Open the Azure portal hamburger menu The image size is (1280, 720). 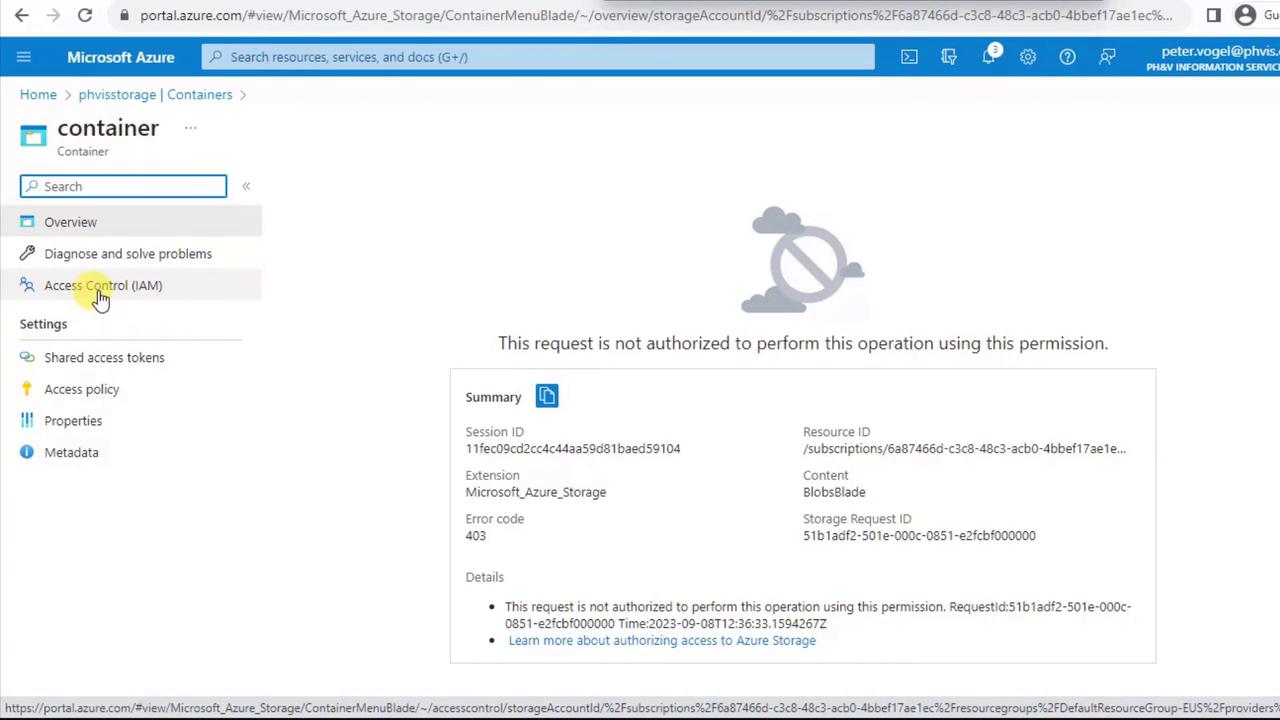click(24, 57)
